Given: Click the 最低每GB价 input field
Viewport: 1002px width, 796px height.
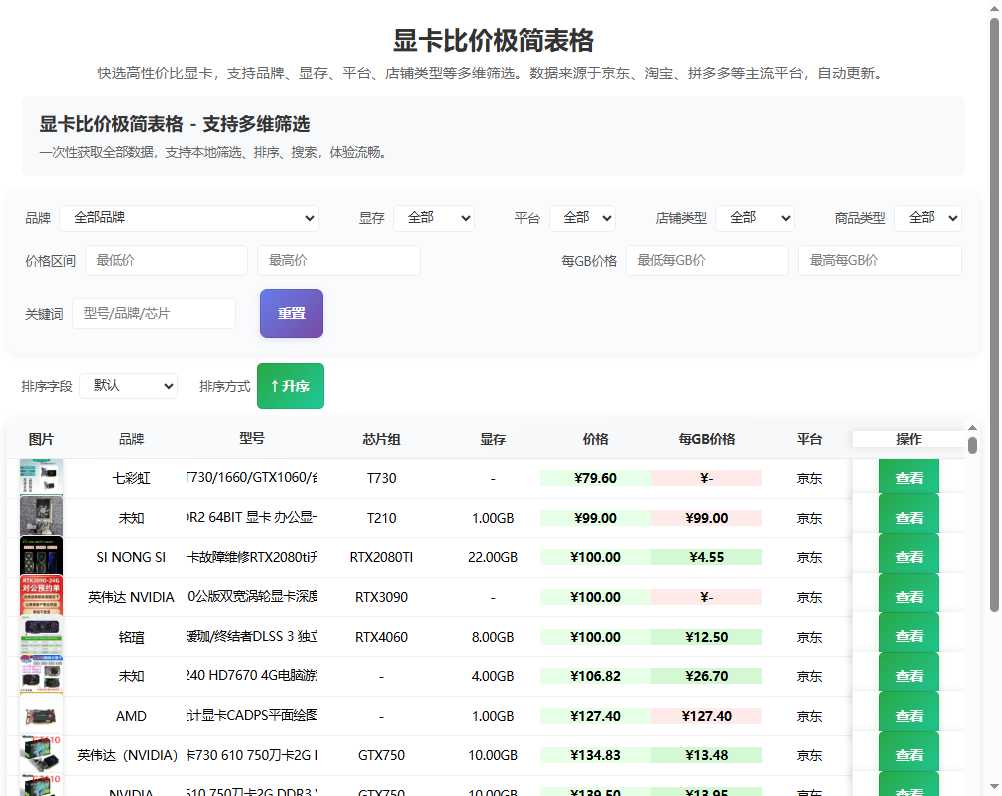Looking at the screenshot, I should click(x=707, y=259).
